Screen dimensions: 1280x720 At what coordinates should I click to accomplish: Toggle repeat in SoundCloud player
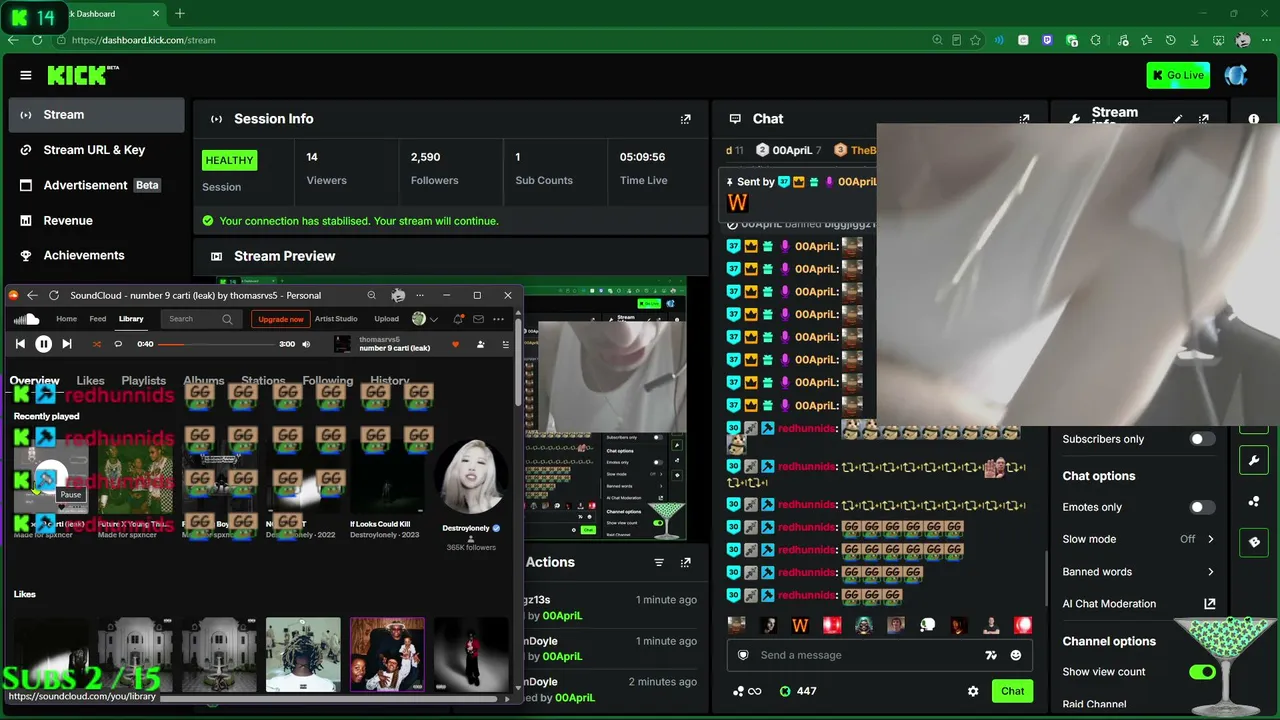(x=118, y=344)
